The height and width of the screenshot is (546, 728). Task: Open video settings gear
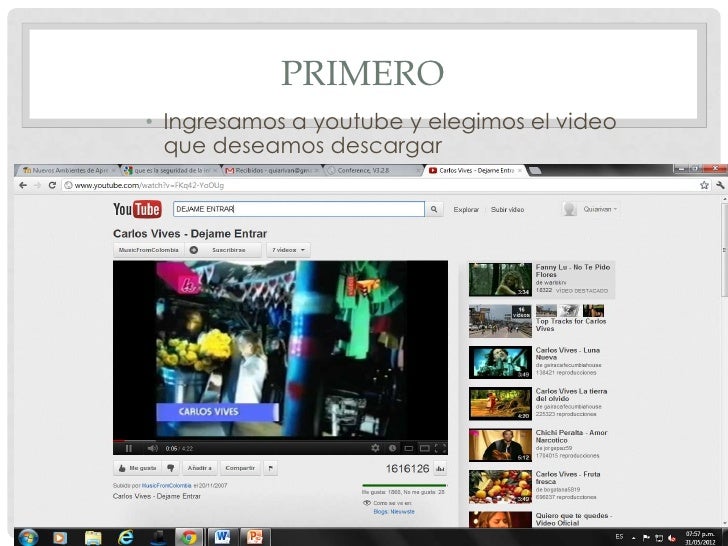coord(375,448)
